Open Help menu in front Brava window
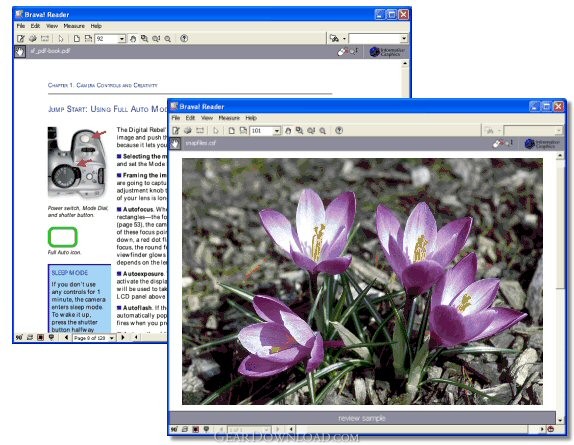Image resolution: width=574 pixels, height=445 pixels. pyautogui.click(x=251, y=118)
